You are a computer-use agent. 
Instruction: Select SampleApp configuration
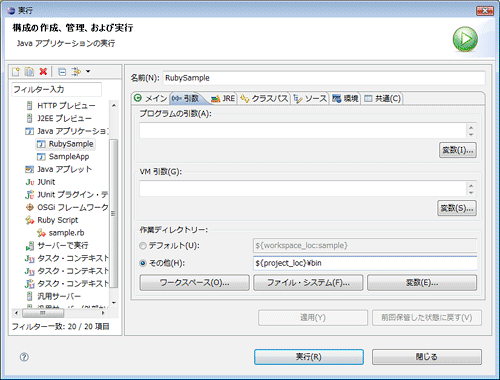tap(69, 156)
